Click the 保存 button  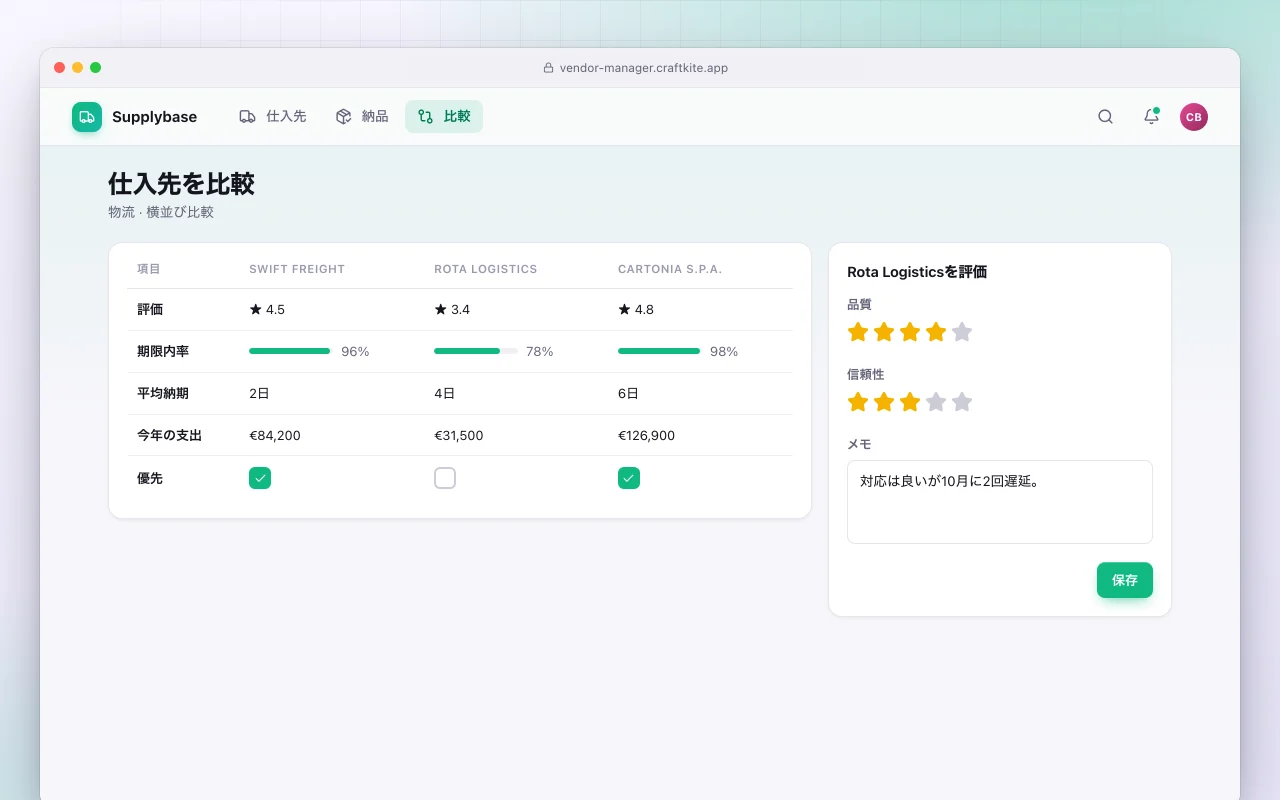pyautogui.click(x=1125, y=580)
